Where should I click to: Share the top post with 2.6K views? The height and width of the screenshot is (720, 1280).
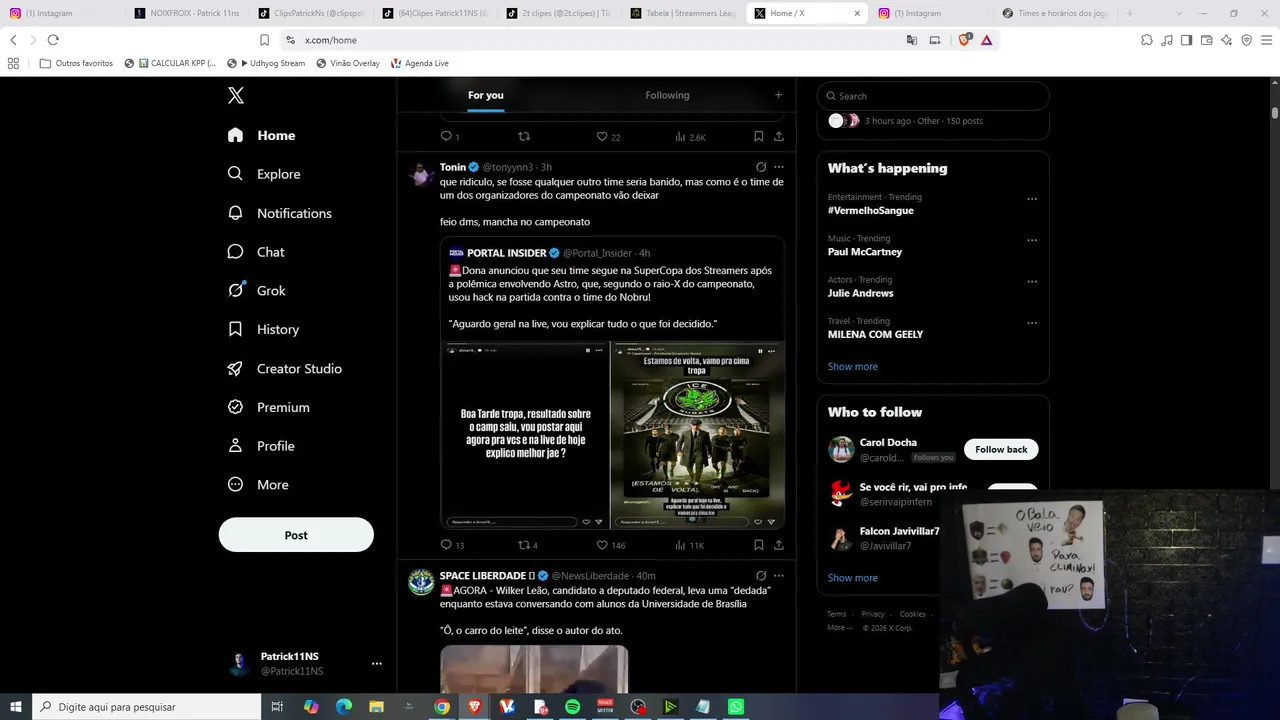pyautogui.click(x=778, y=136)
